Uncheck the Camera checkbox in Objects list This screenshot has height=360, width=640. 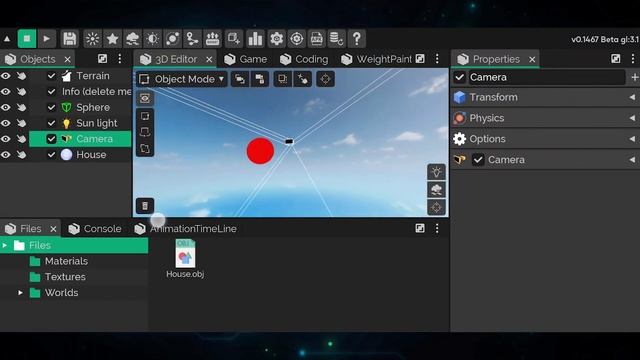(51, 139)
